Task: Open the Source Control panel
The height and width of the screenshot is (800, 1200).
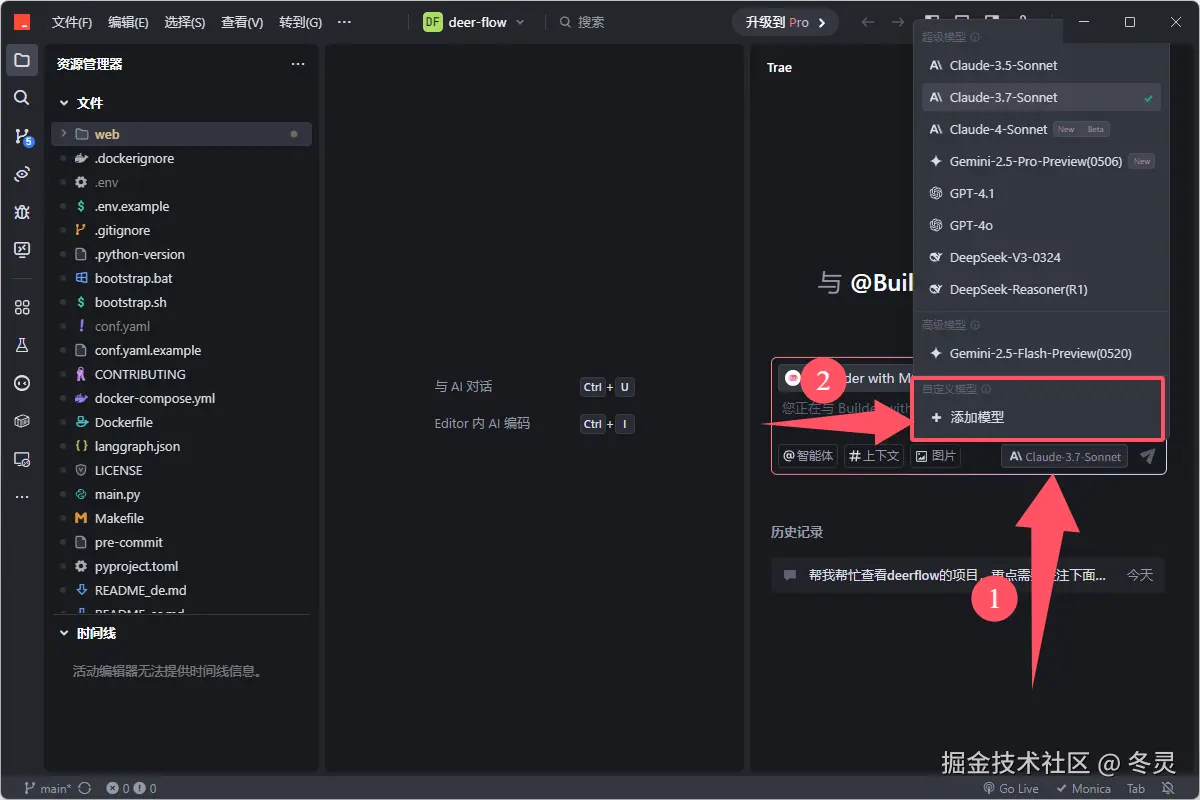Action: (22, 134)
